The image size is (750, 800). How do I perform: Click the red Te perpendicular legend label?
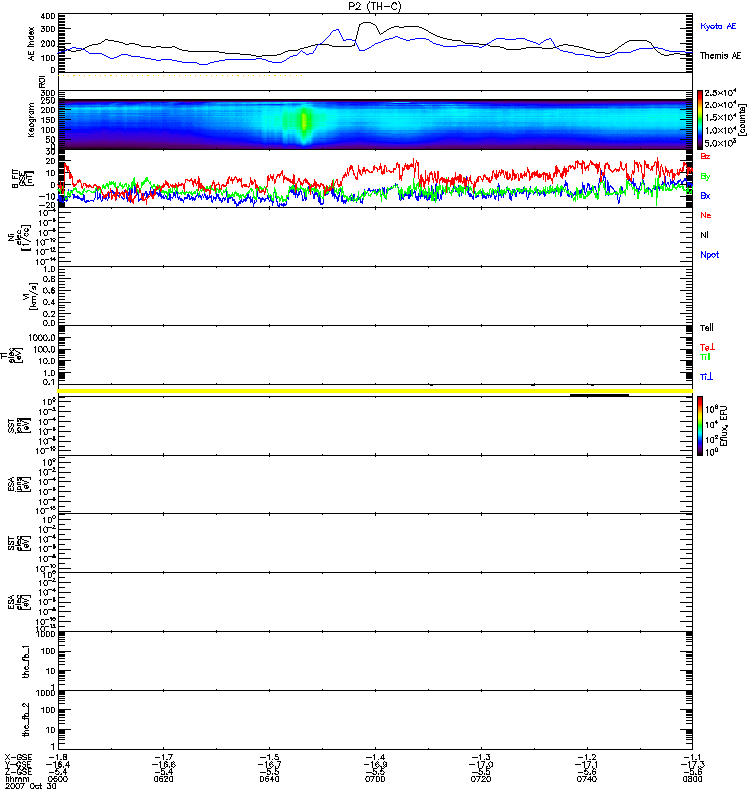click(707, 347)
